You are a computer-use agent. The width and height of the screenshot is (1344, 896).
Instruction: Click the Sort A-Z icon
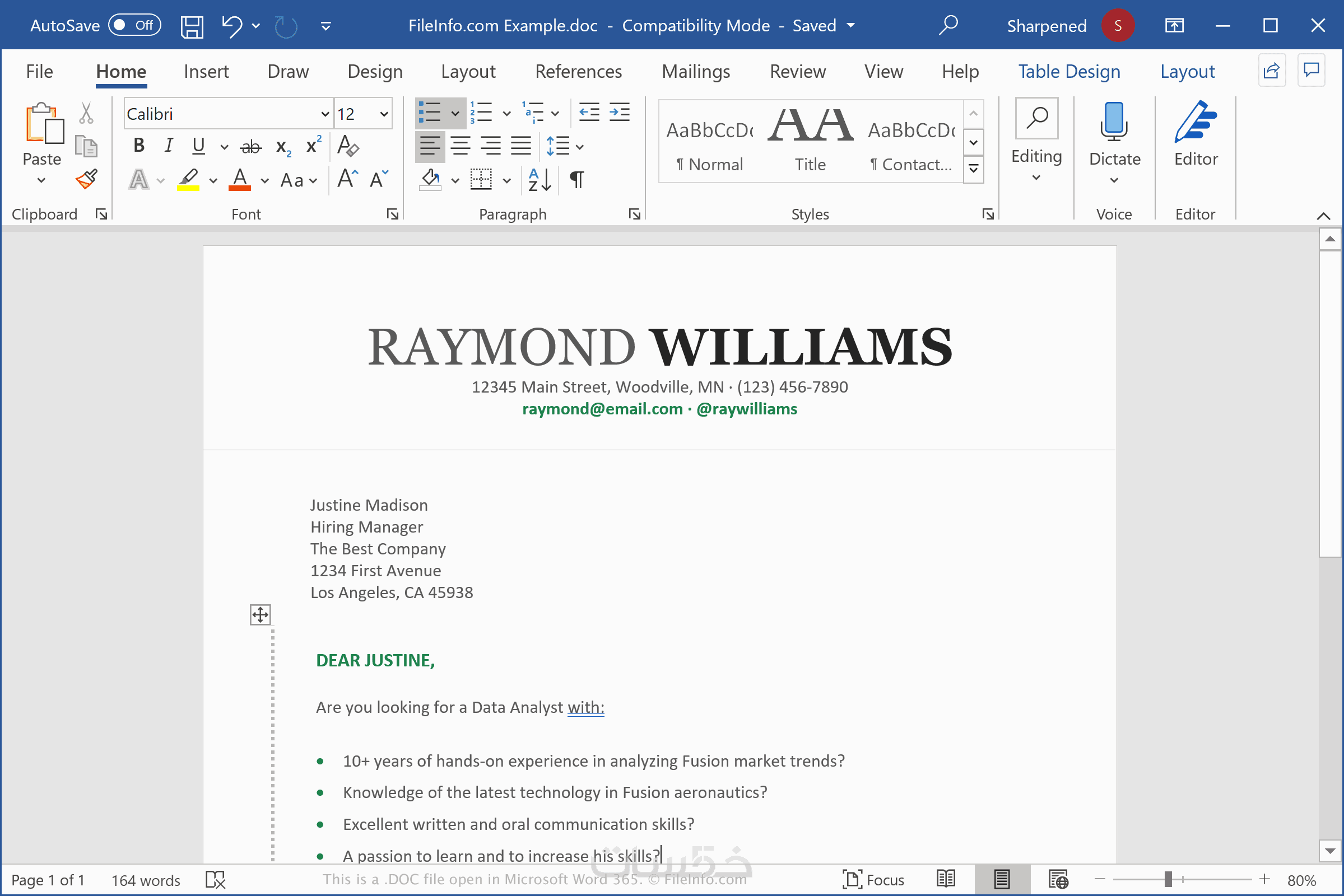coord(539,180)
